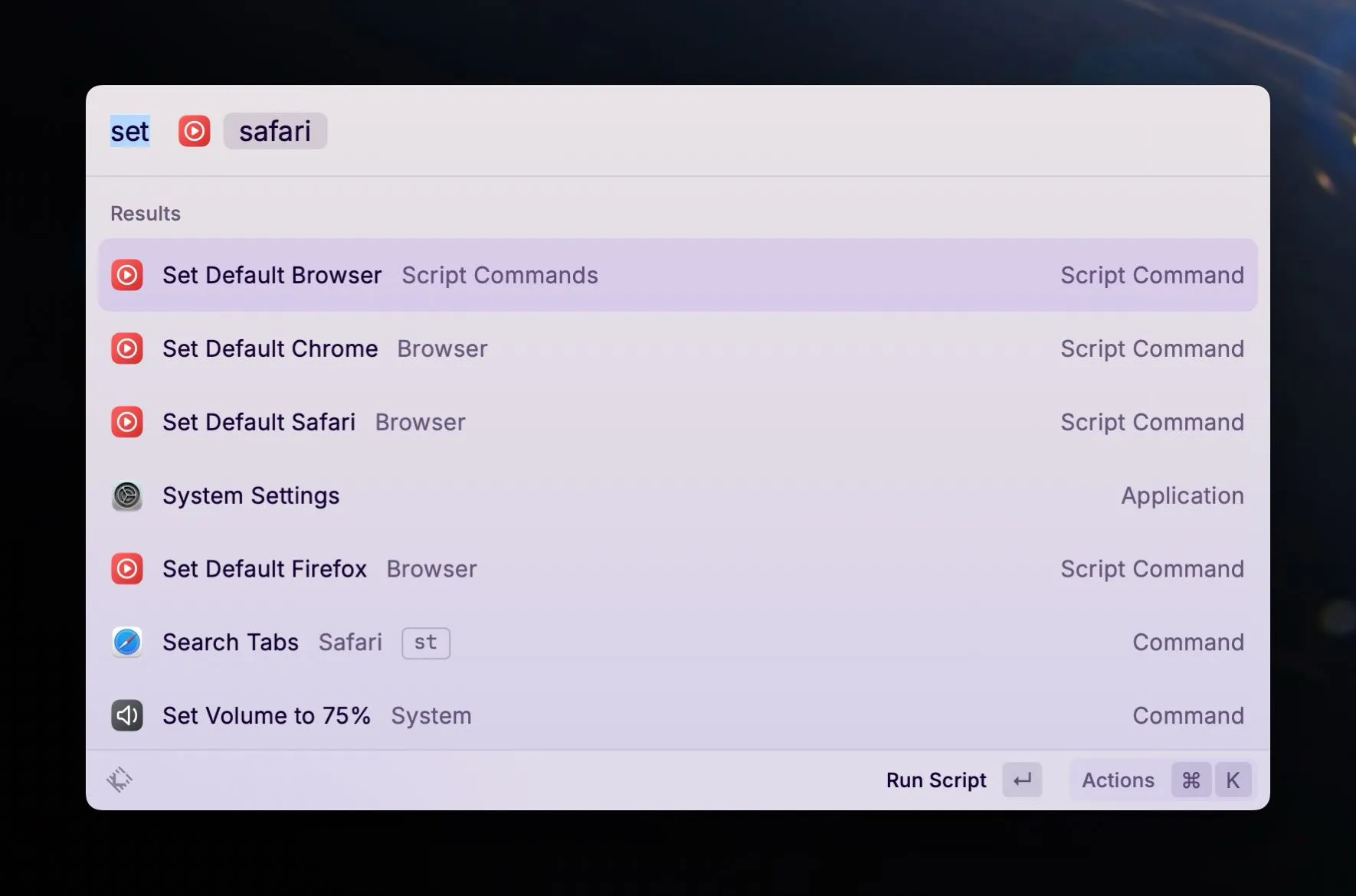This screenshot has height=896, width=1356.
Task: Click the red play icon in the search bar
Action: click(194, 131)
